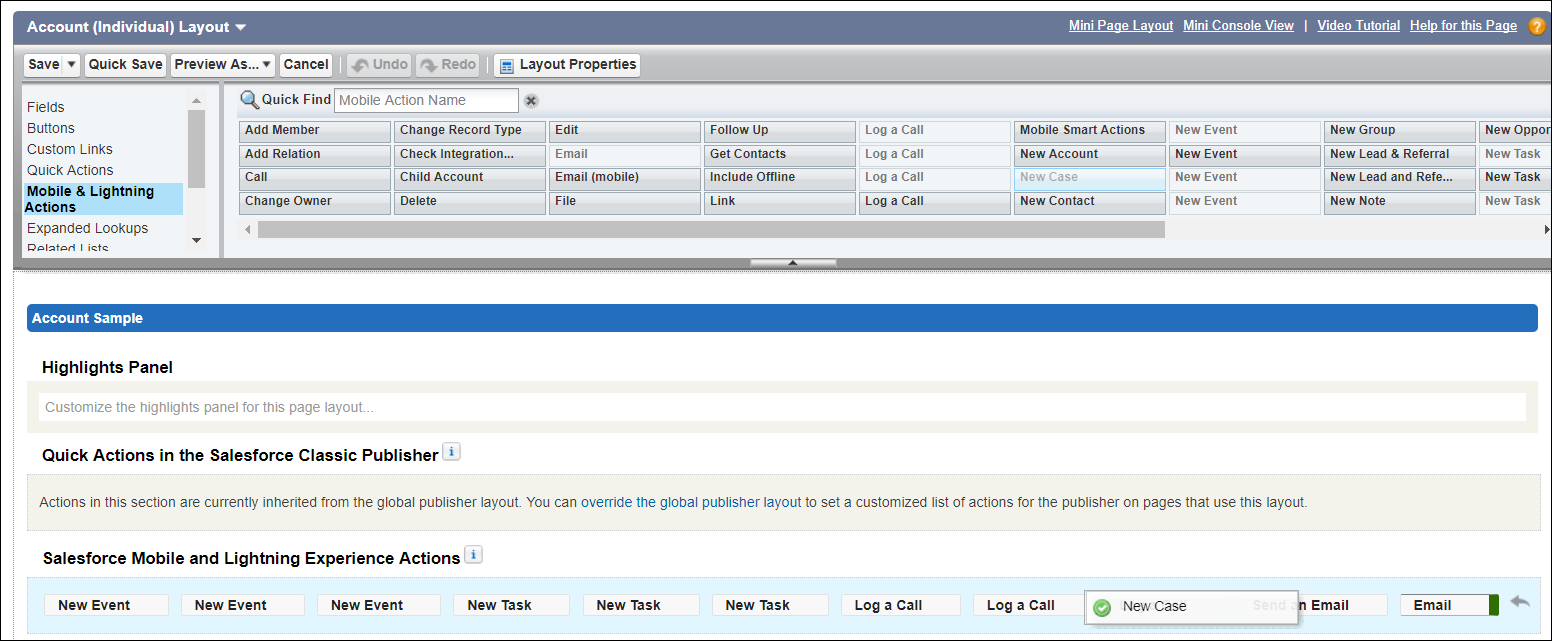
Task: Select Custom Links in the sidebar list
Action: click(x=70, y=149)
